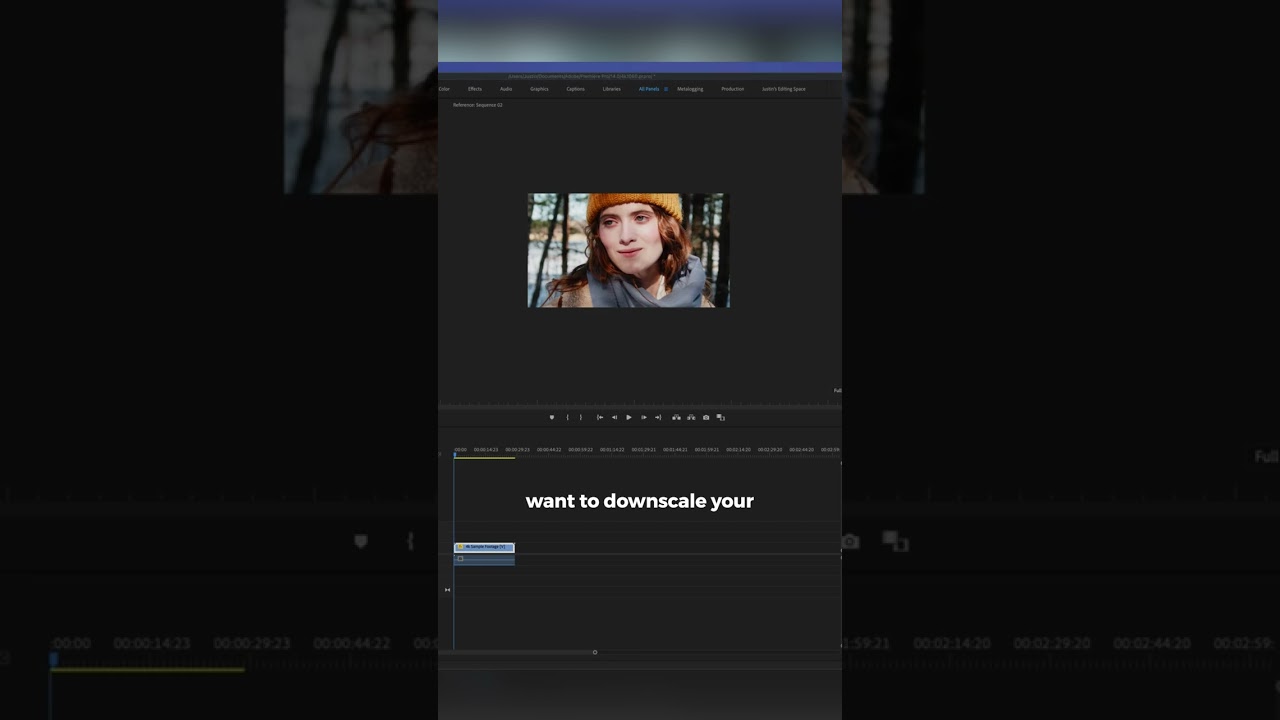1280x720 pixels.
Task: Open the Graphics workspace tab
Action: (539, 89)
